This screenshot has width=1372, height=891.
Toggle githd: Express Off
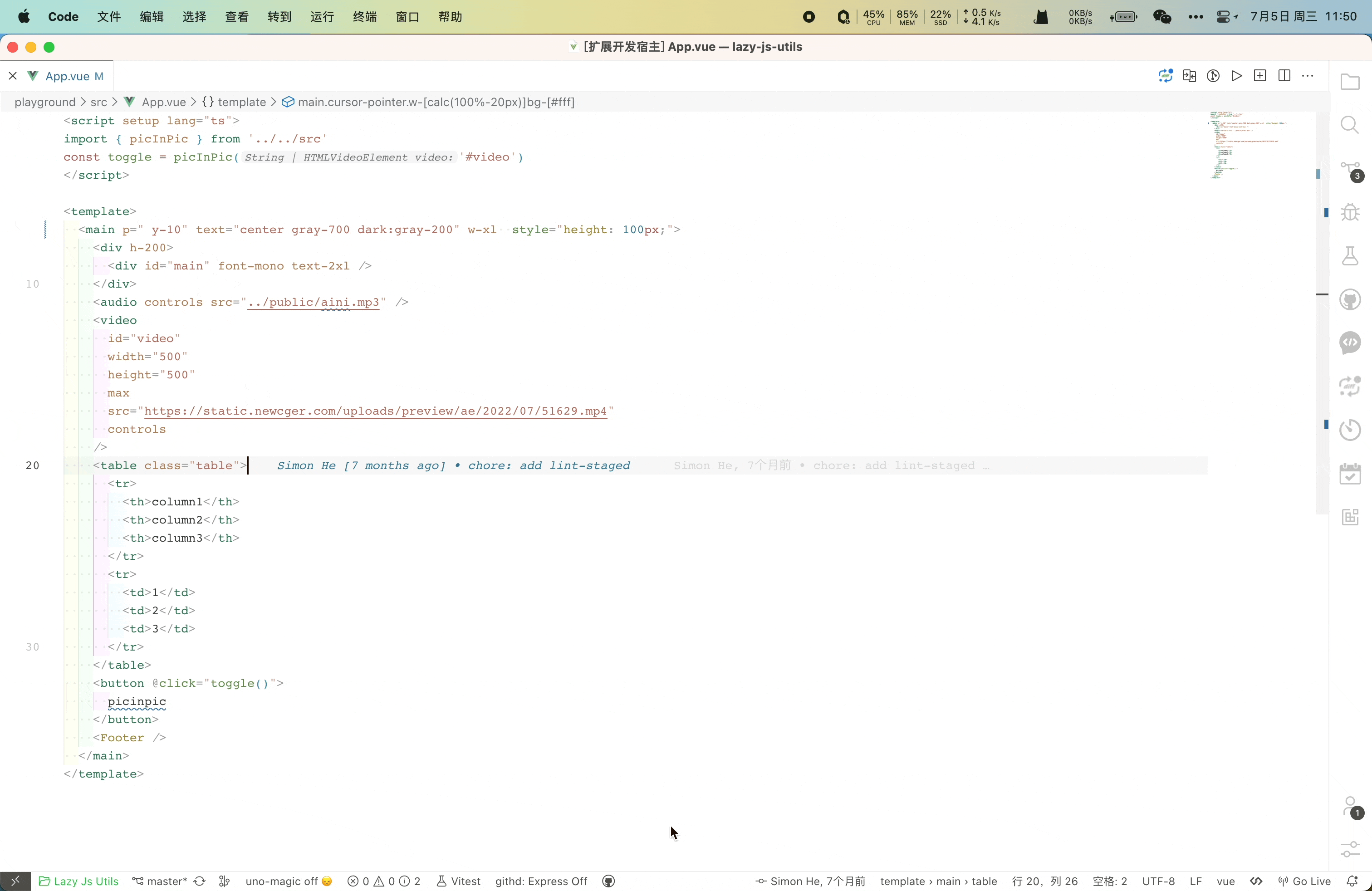541,881
